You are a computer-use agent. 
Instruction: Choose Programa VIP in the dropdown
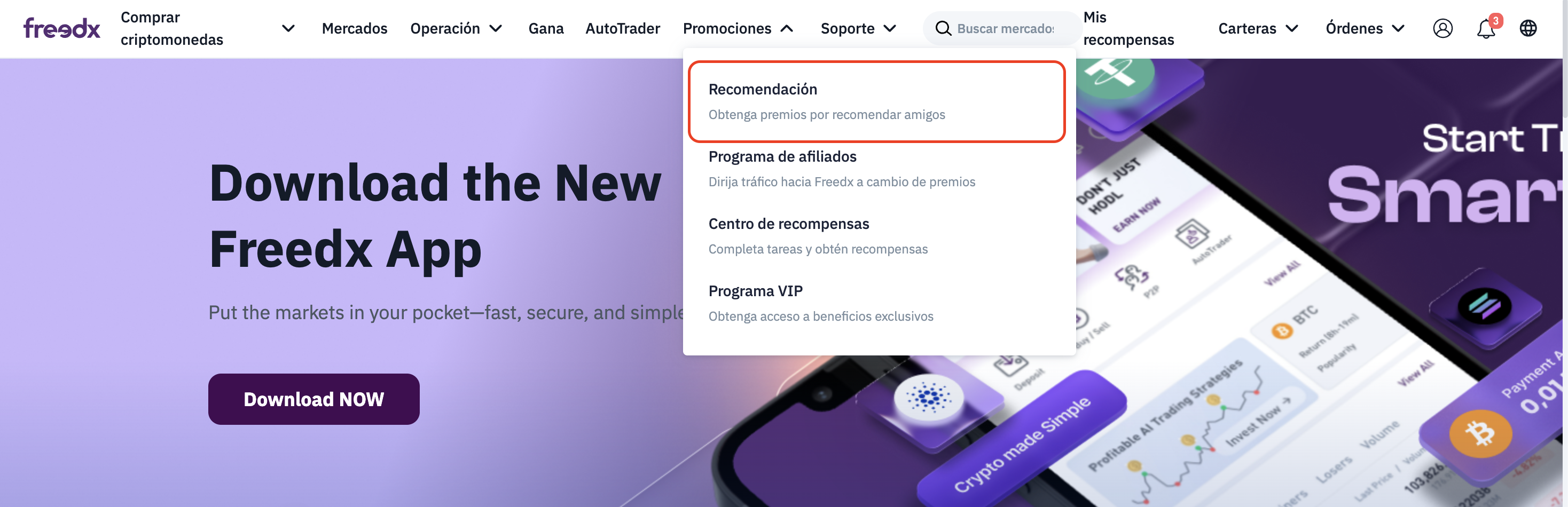point(876,303)
